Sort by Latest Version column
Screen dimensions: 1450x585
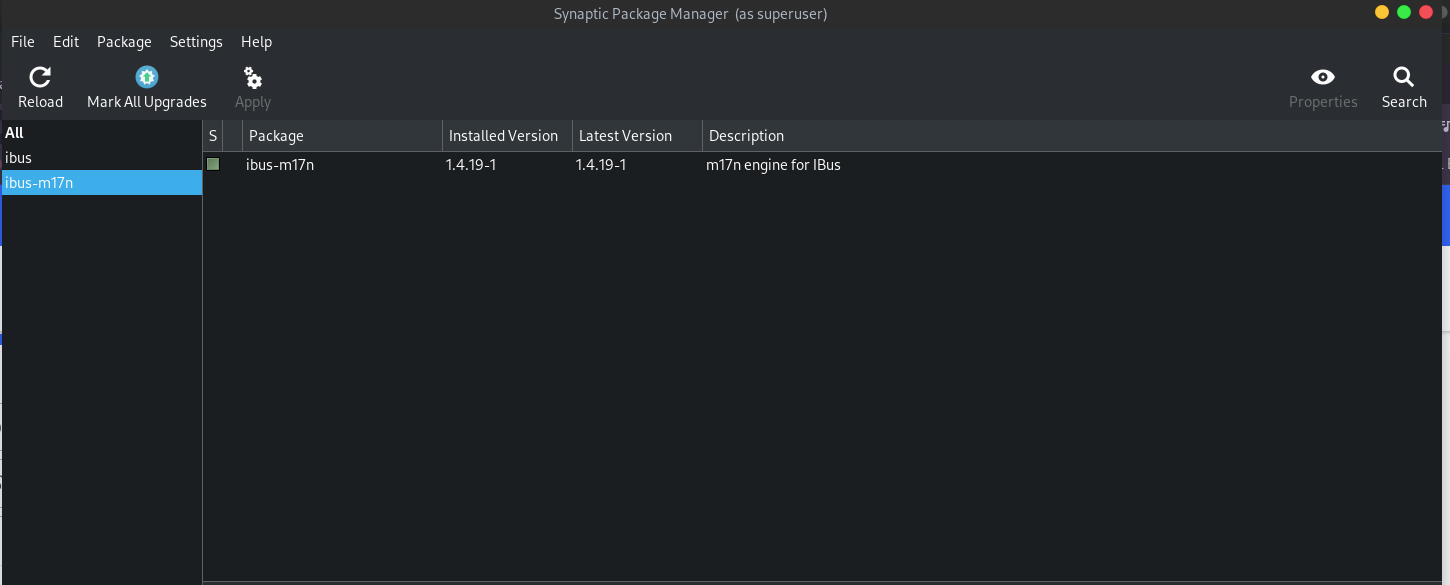(x=637, y=136)
